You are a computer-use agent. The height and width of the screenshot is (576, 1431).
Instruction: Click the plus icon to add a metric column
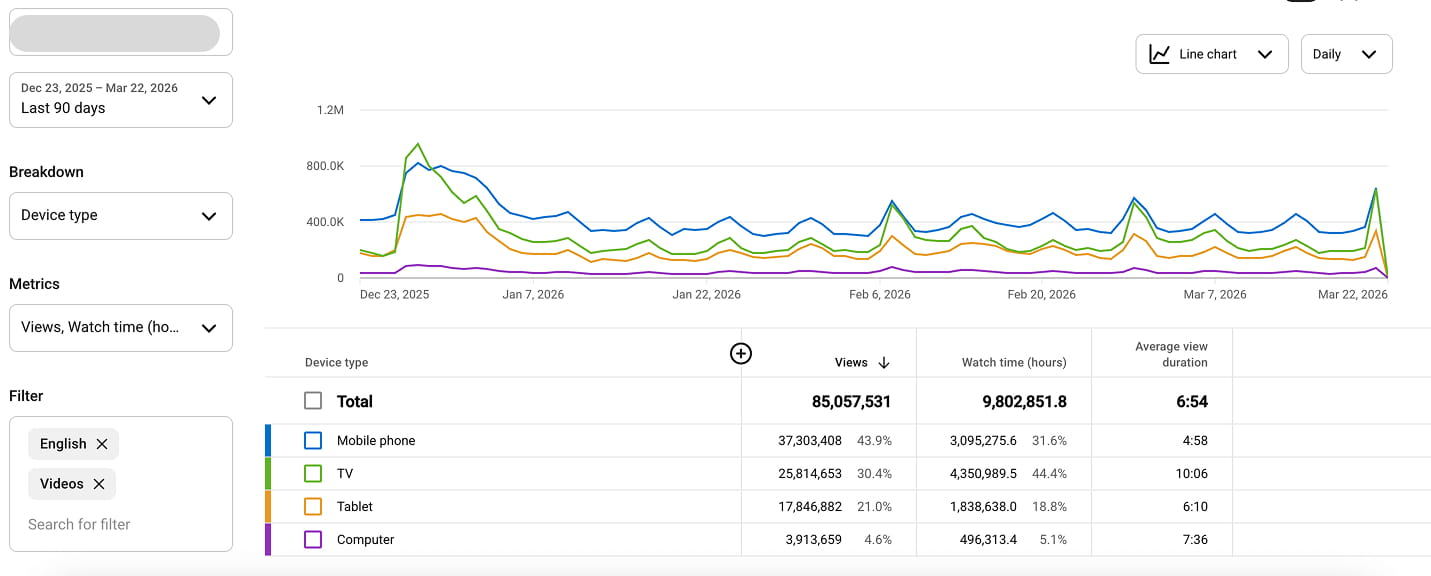tap(741, 354)
